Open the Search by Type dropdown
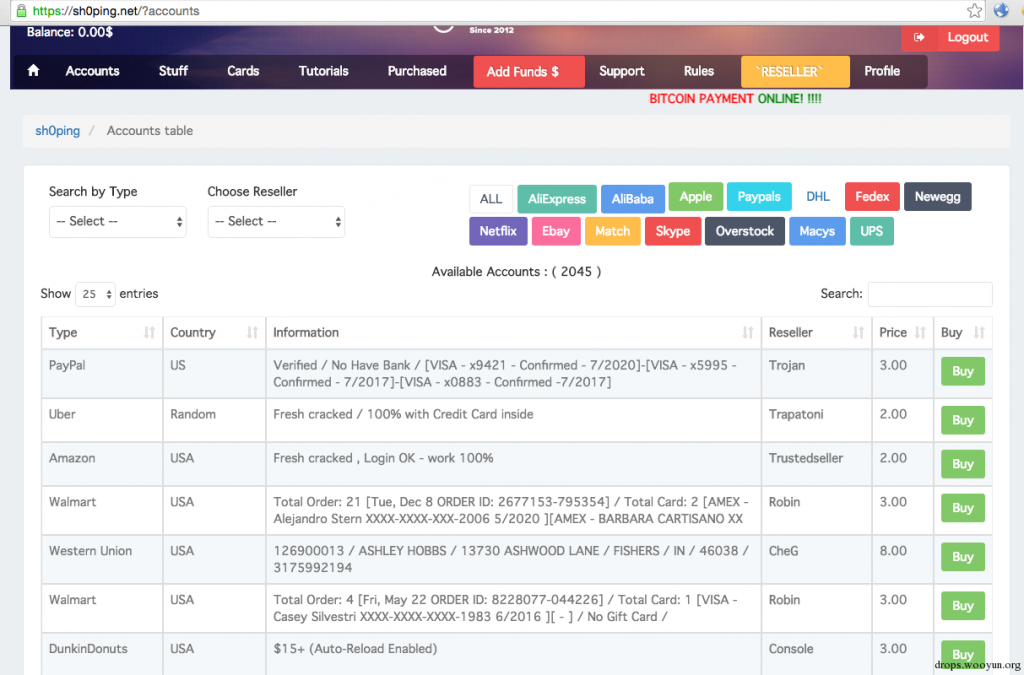1024x675 pixels. (117, 221)
